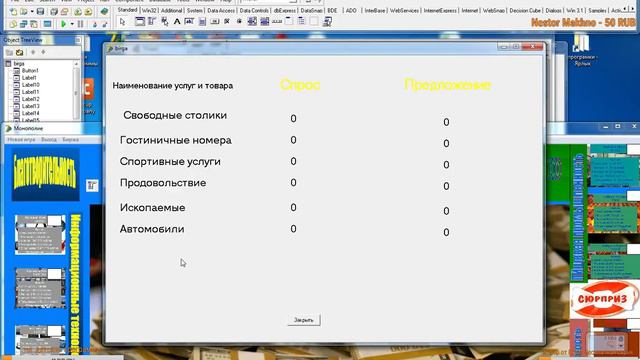Pick the CheckBox component in the palette
The height and width of the screenshot is (360, 640).
coord(227,21)
